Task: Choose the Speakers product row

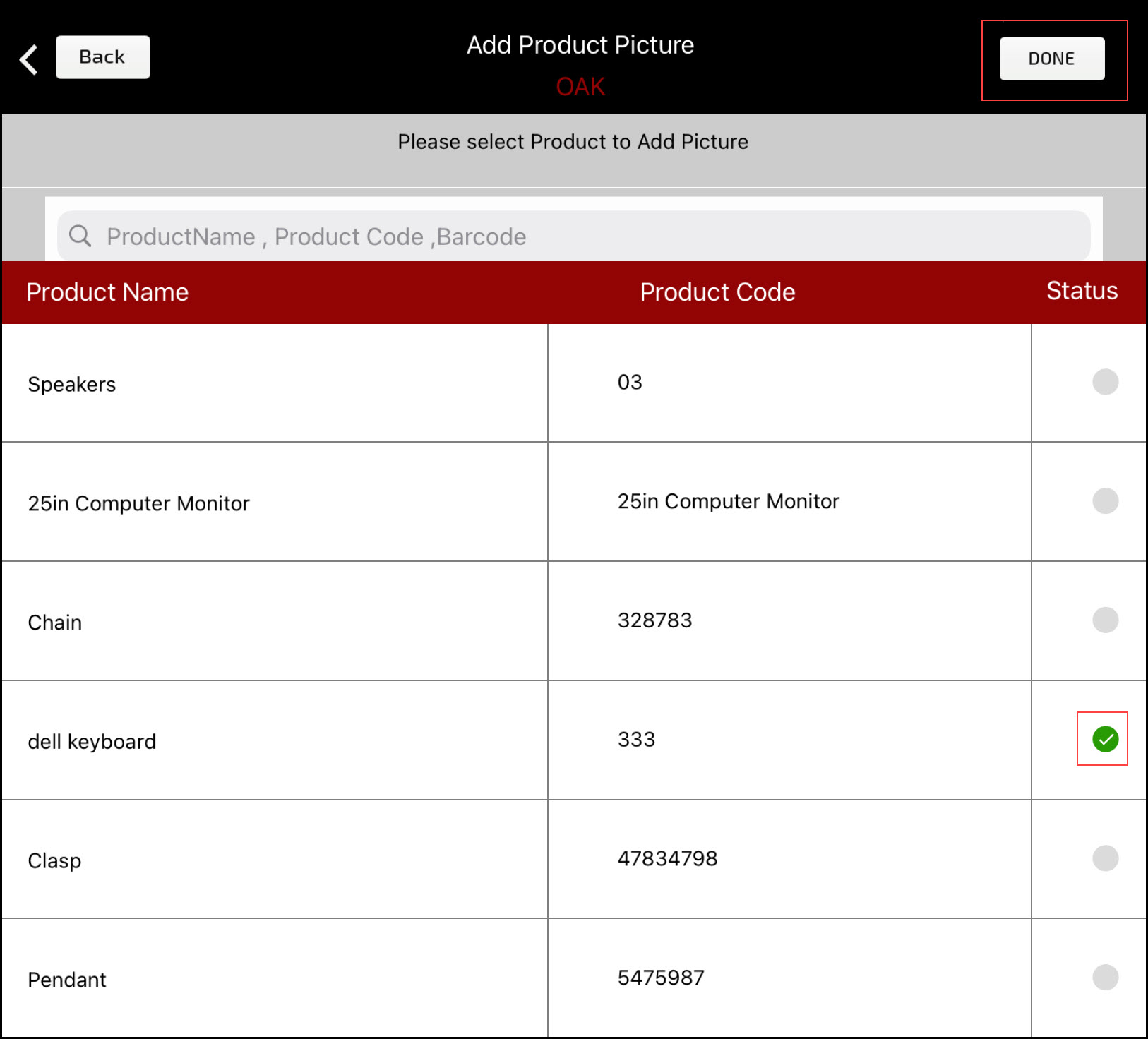Action: click(x=573, y=383)
